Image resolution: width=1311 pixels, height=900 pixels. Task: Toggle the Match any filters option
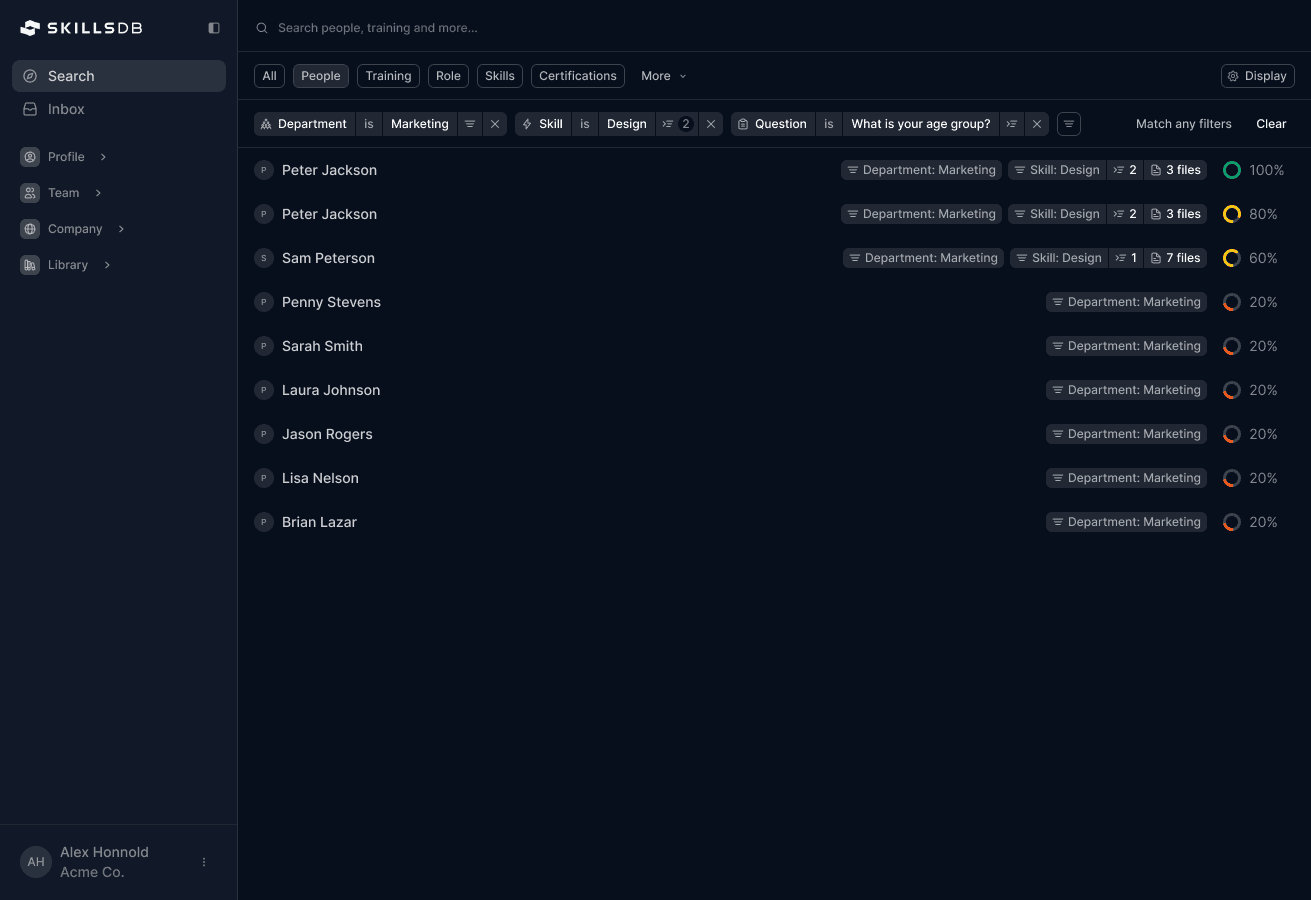(x=1183, y=123)
